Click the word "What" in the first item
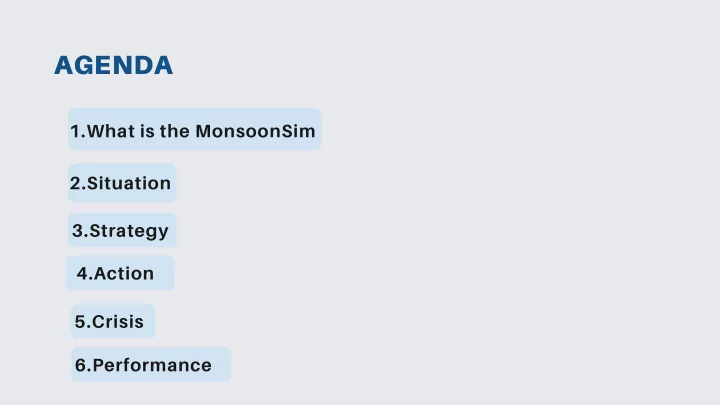 click(x=112, y=131)
